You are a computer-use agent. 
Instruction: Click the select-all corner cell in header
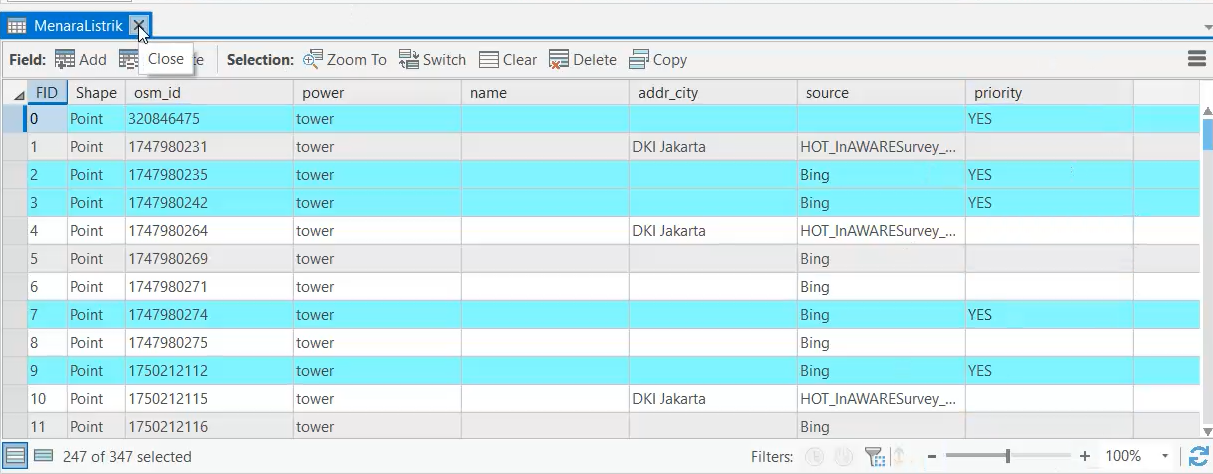[x=14, y=92]
